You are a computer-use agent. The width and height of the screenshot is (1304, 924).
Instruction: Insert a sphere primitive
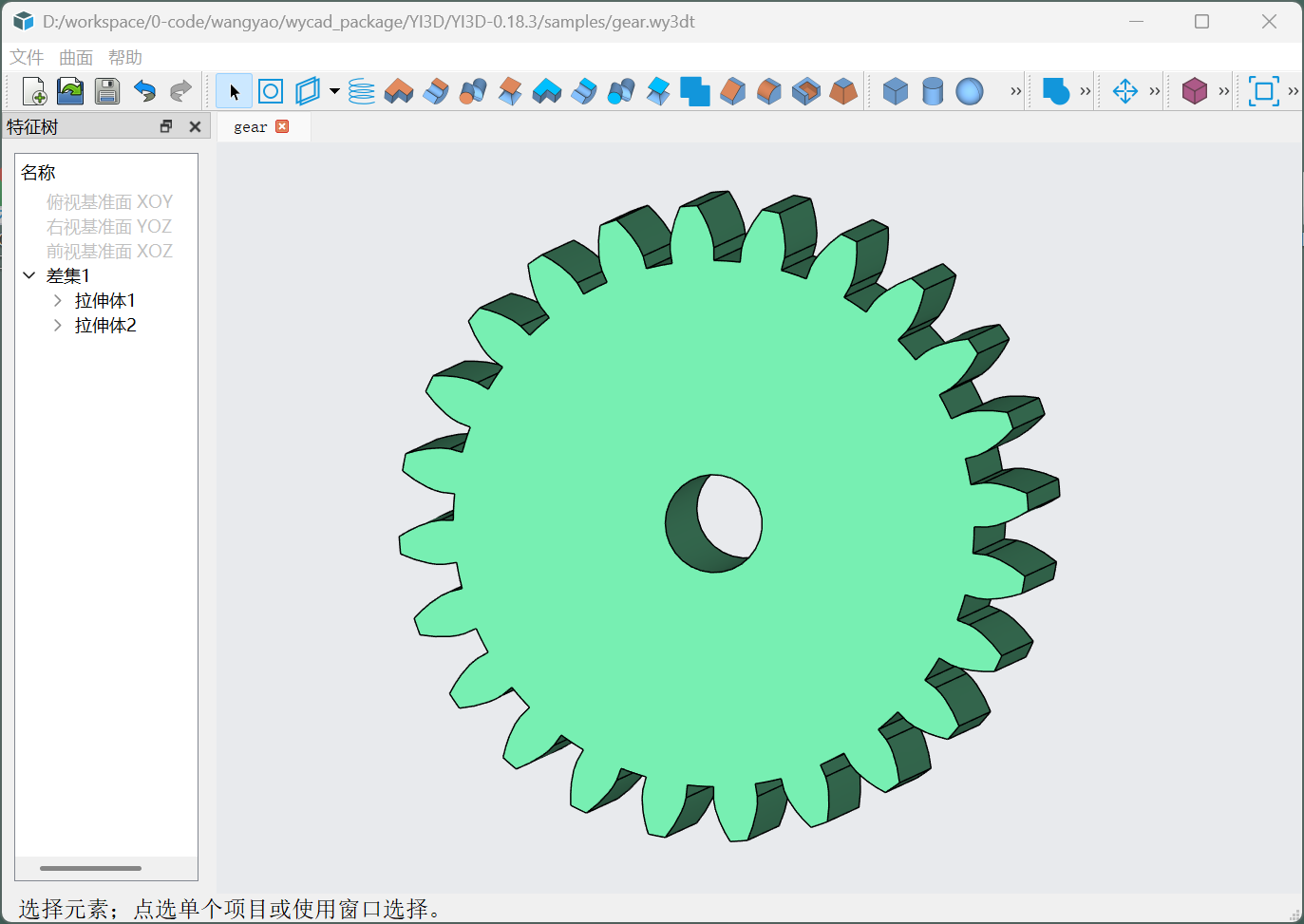(970, 91)
